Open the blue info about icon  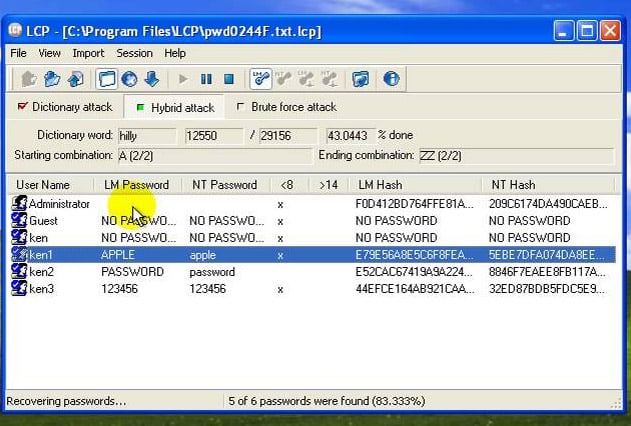[391, 79]
